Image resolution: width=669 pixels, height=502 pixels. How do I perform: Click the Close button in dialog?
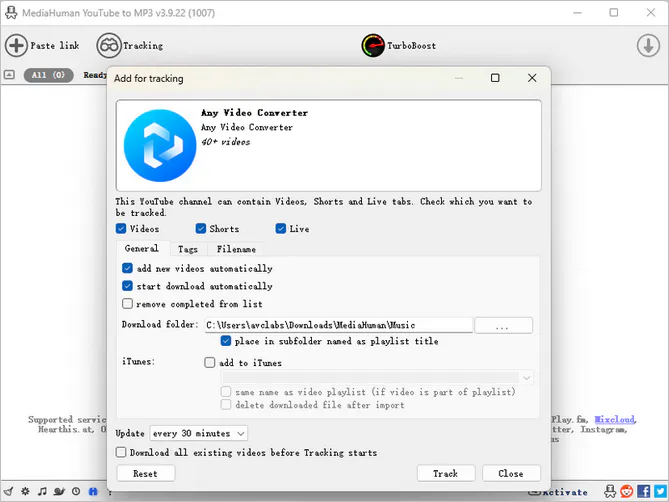(x=511, y=473)
